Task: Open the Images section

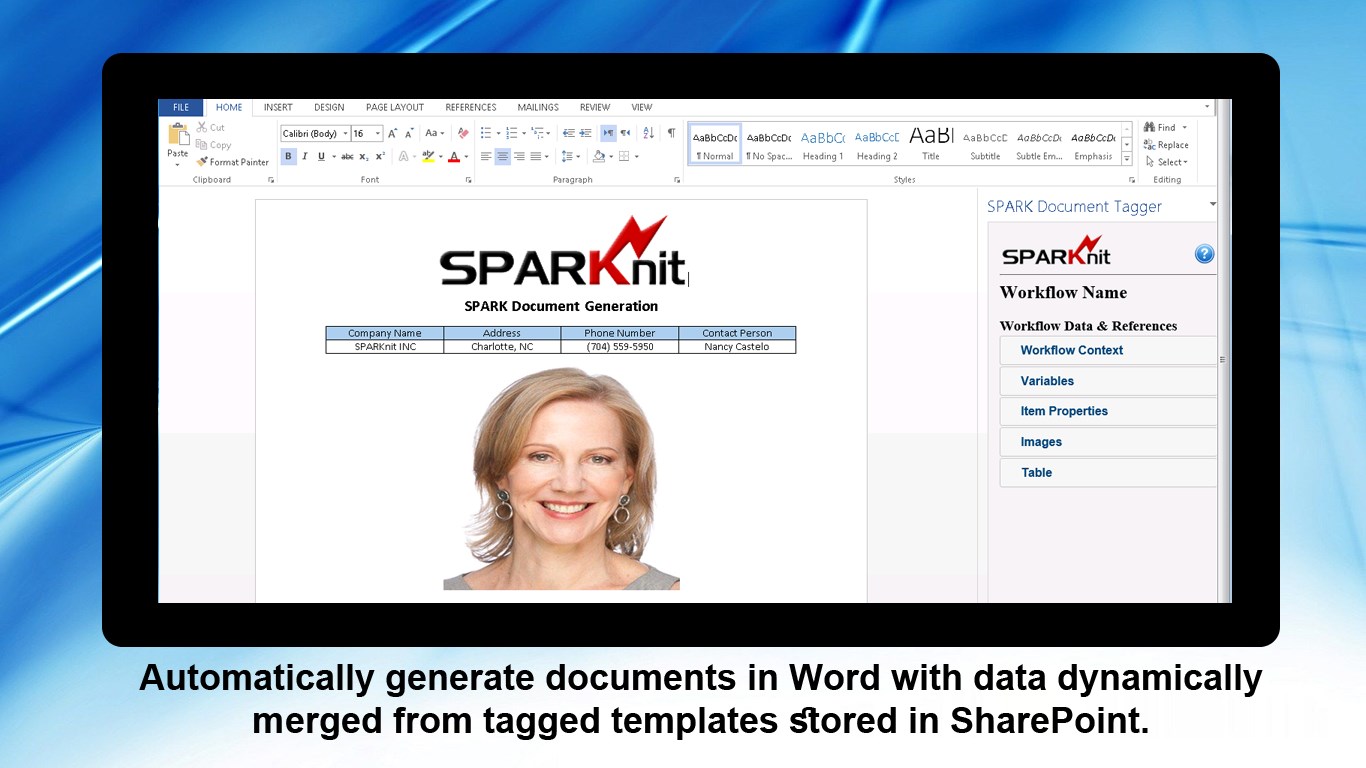Action: click(x=1108, y=442)
